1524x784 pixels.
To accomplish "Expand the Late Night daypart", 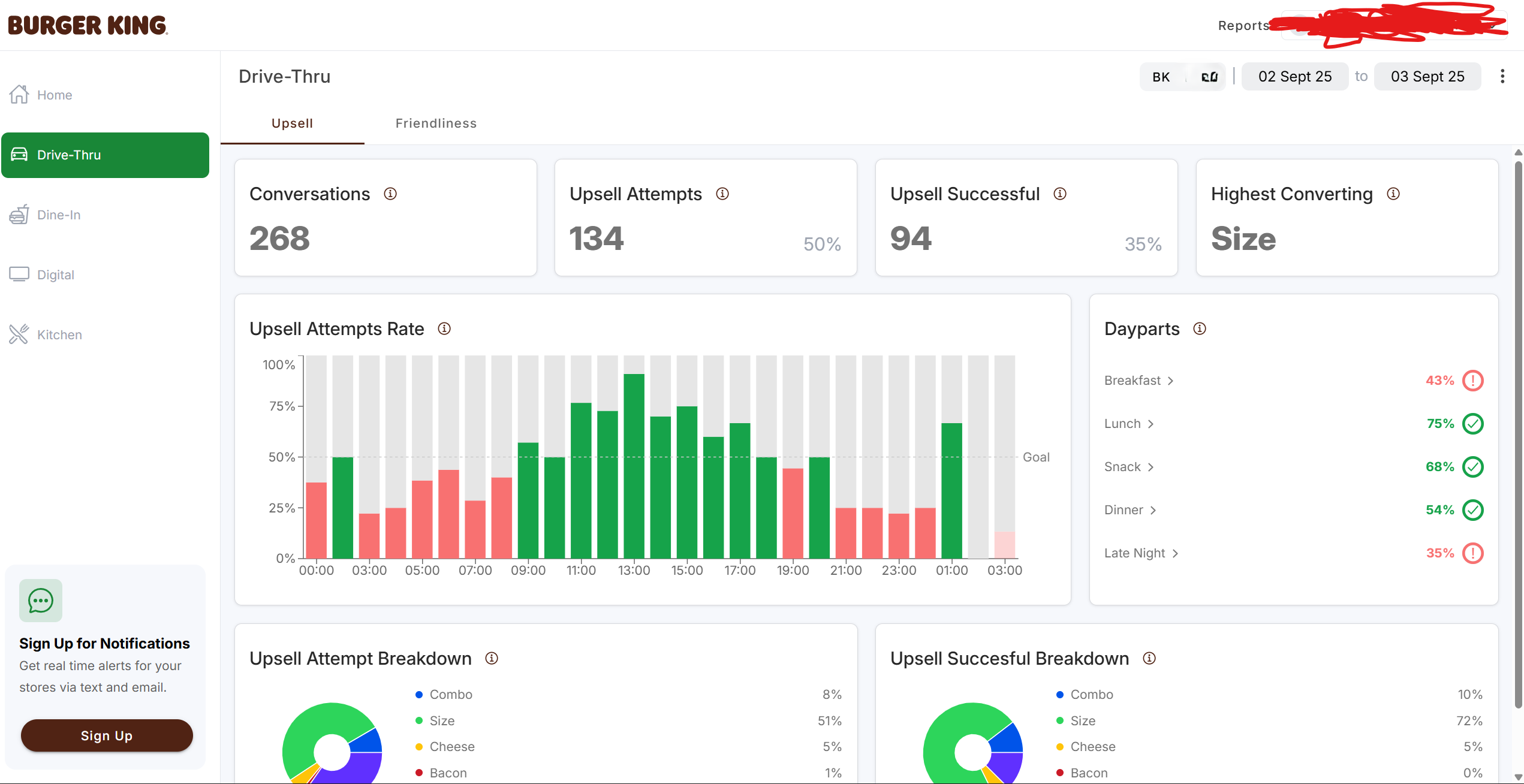I will coord(1142,553).
